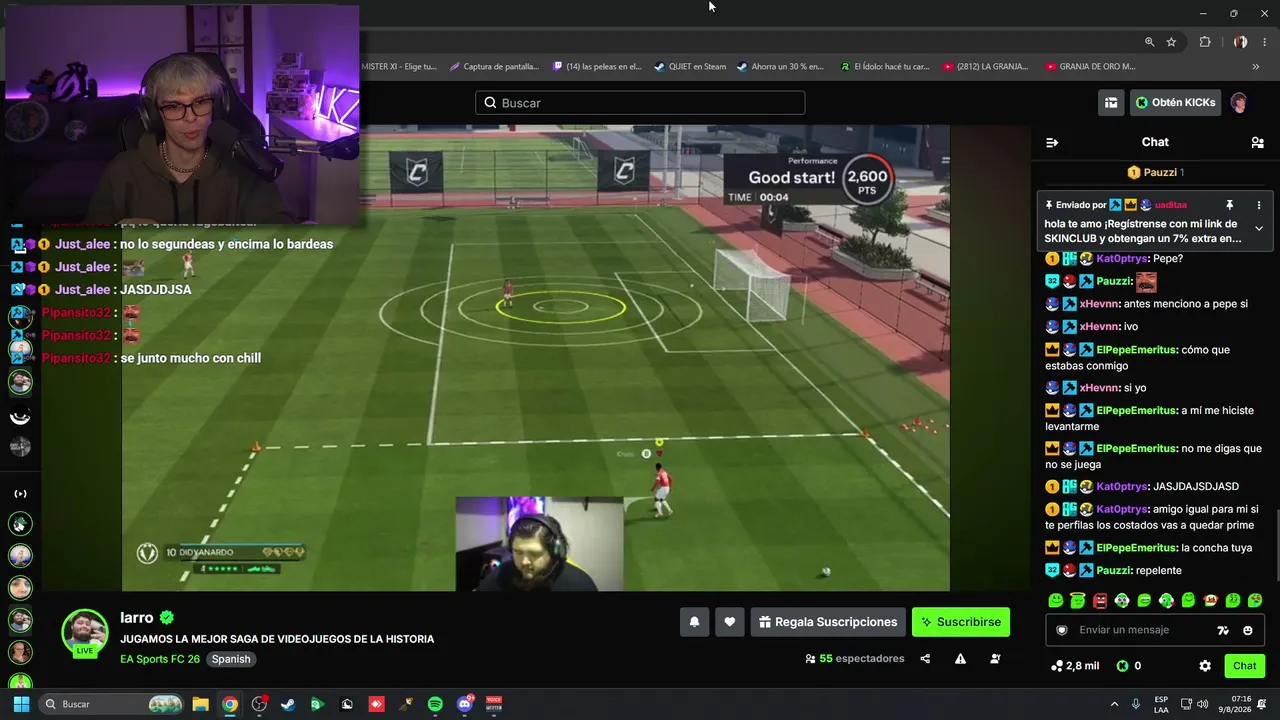The width and height of the screenshot is (1280, 720).
Task: Click the Spanish language tag
Action: pyautogui.click(x=231, y=659)
